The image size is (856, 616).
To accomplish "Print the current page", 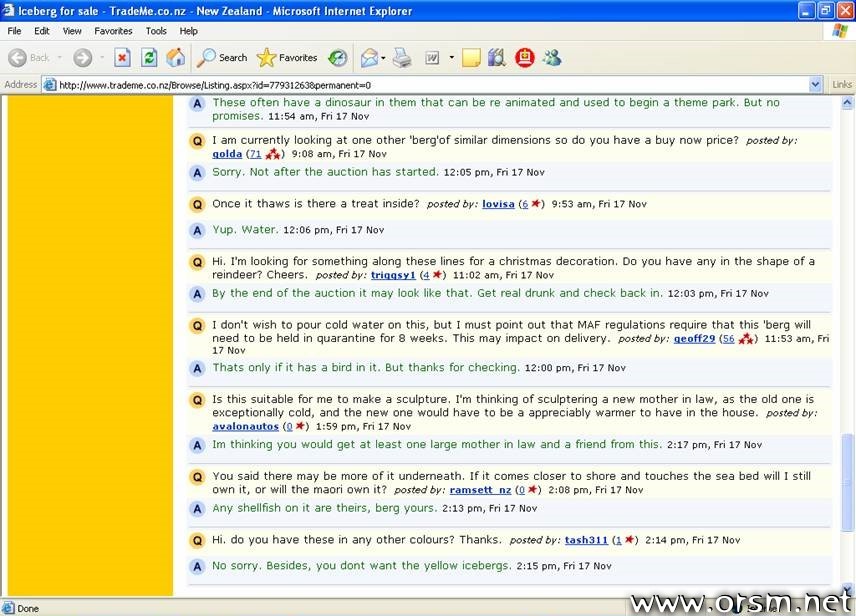I will [402, 57].
